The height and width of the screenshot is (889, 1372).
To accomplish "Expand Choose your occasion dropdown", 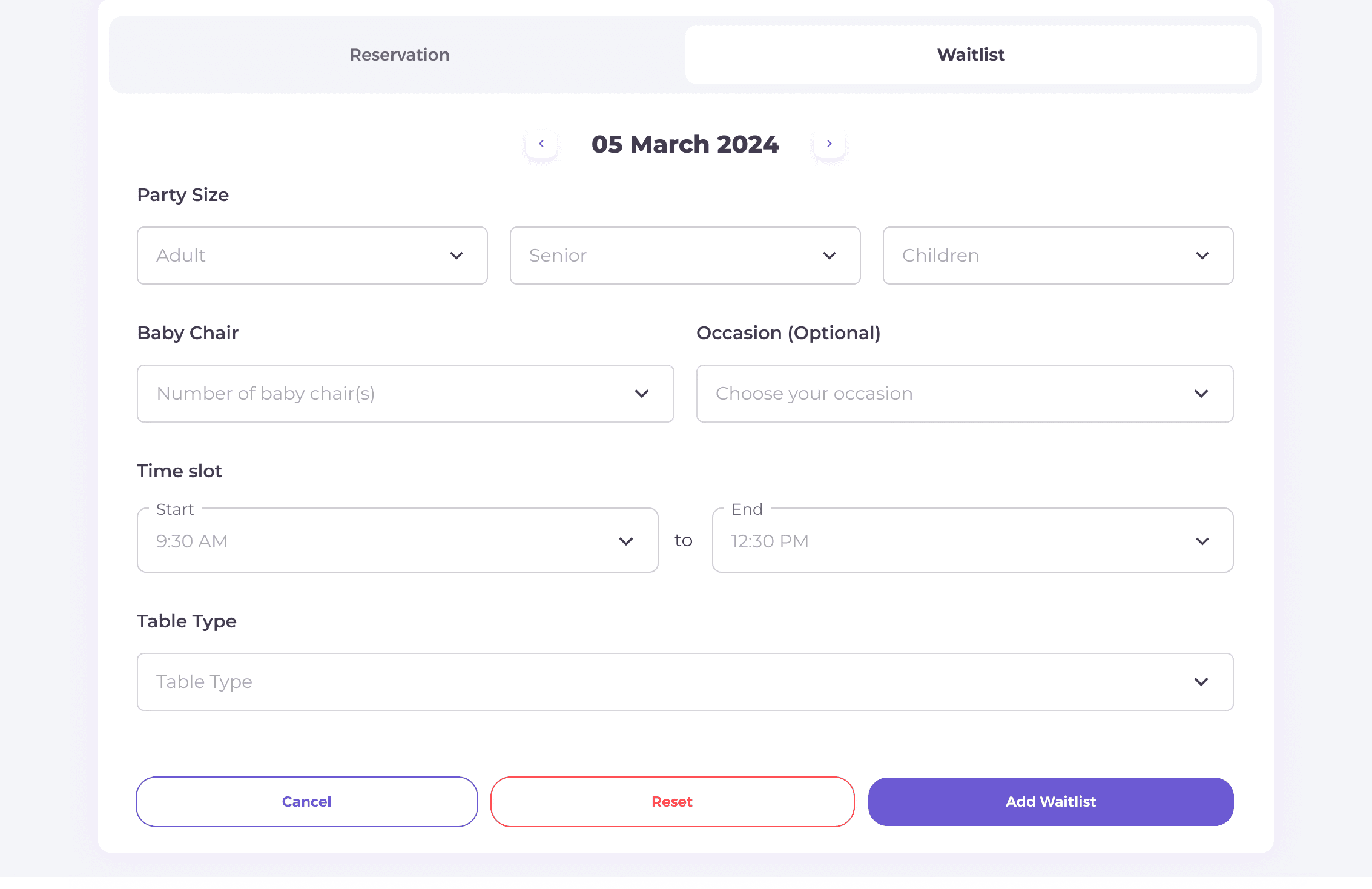I will coord(945,394).
